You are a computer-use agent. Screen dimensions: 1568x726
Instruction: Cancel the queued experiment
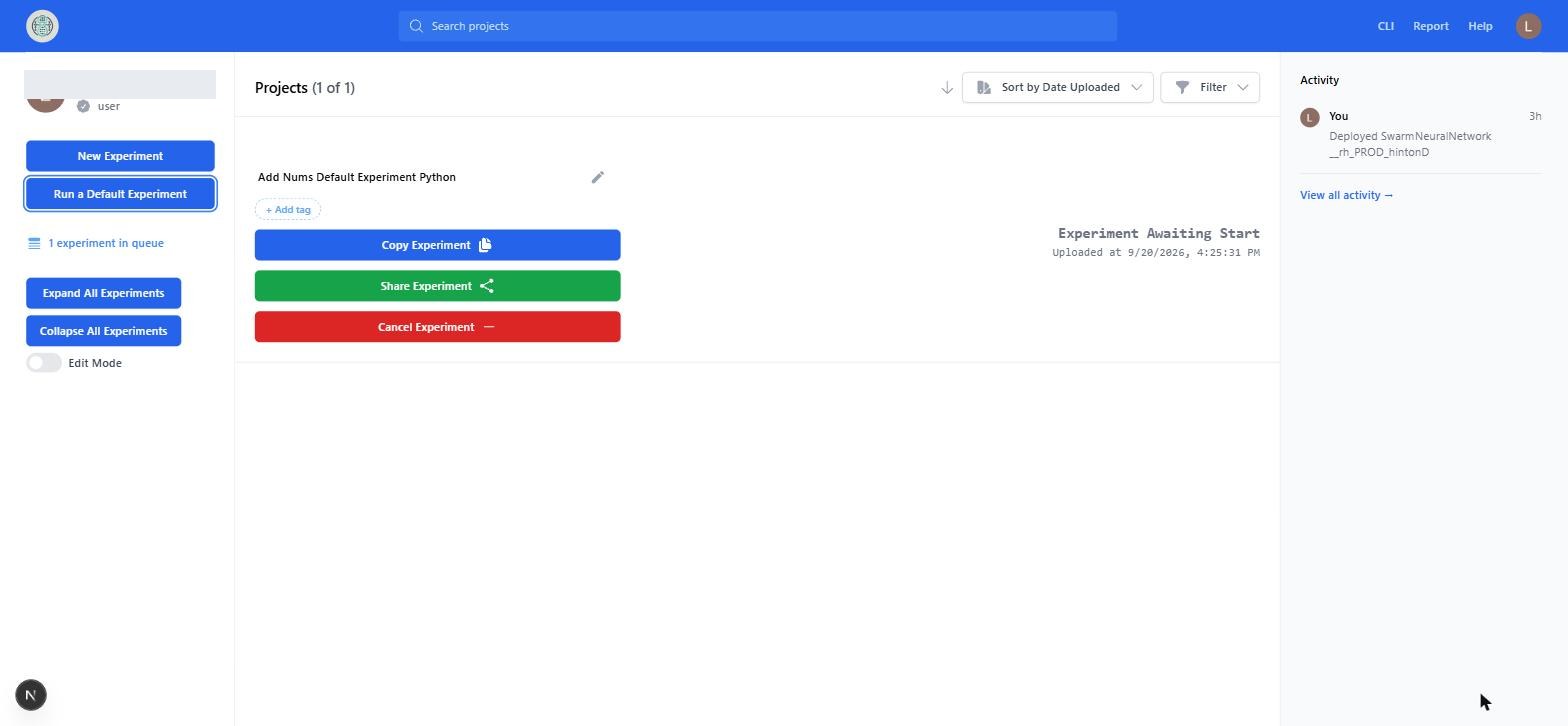tap(437, 327)
